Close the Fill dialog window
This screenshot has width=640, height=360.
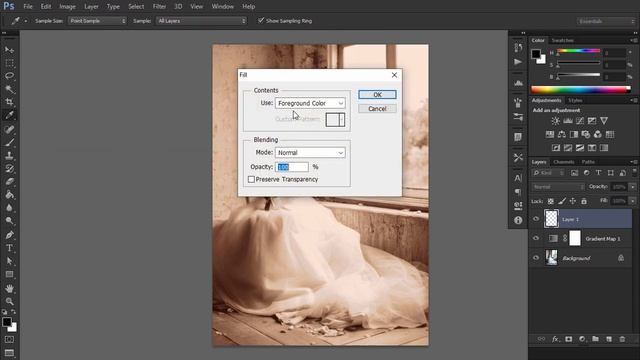pyautogui.click(x=394, y=75)
